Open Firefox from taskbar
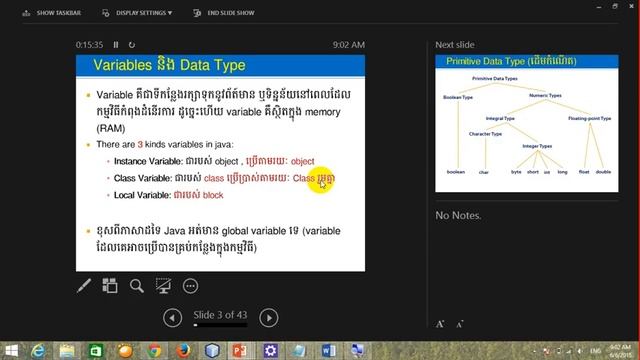The height and width of the screenshot is (360, 640). click(x=183, y=351)
